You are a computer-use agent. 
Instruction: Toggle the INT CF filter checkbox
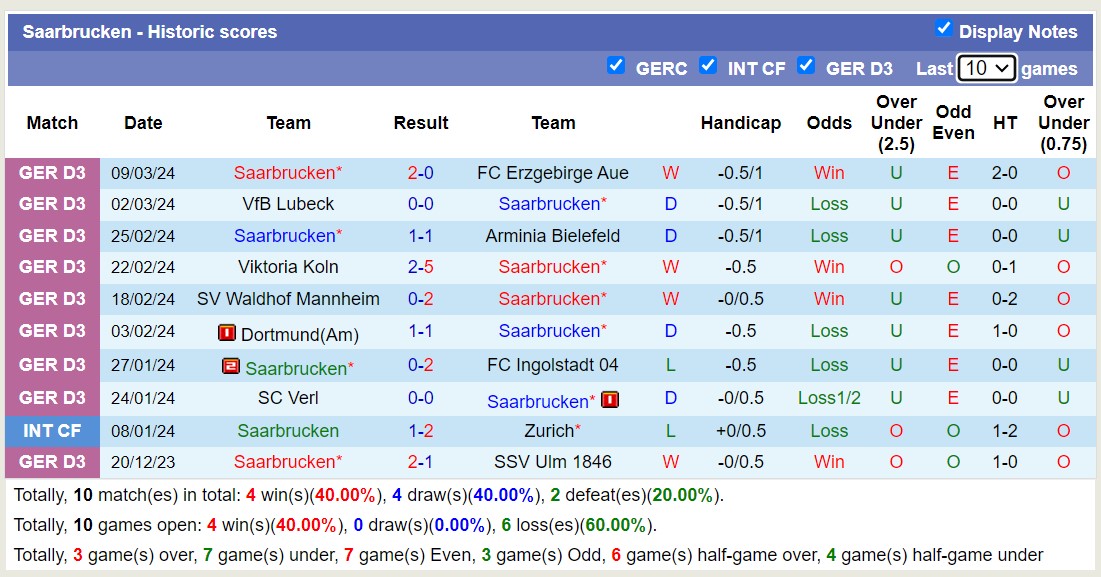(x=709, y=66)
